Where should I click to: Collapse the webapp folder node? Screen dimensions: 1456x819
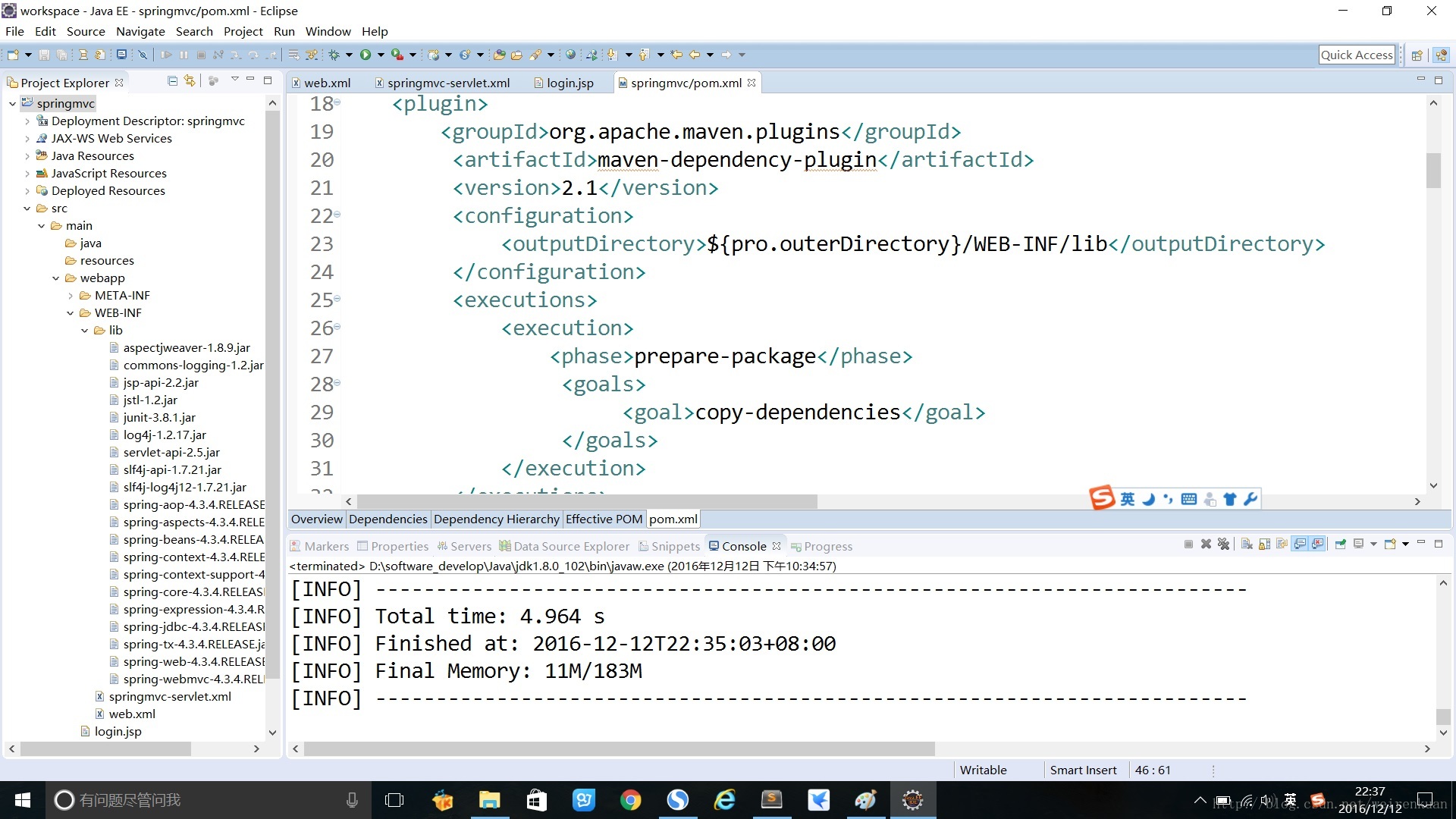click(x=56, y=278)
